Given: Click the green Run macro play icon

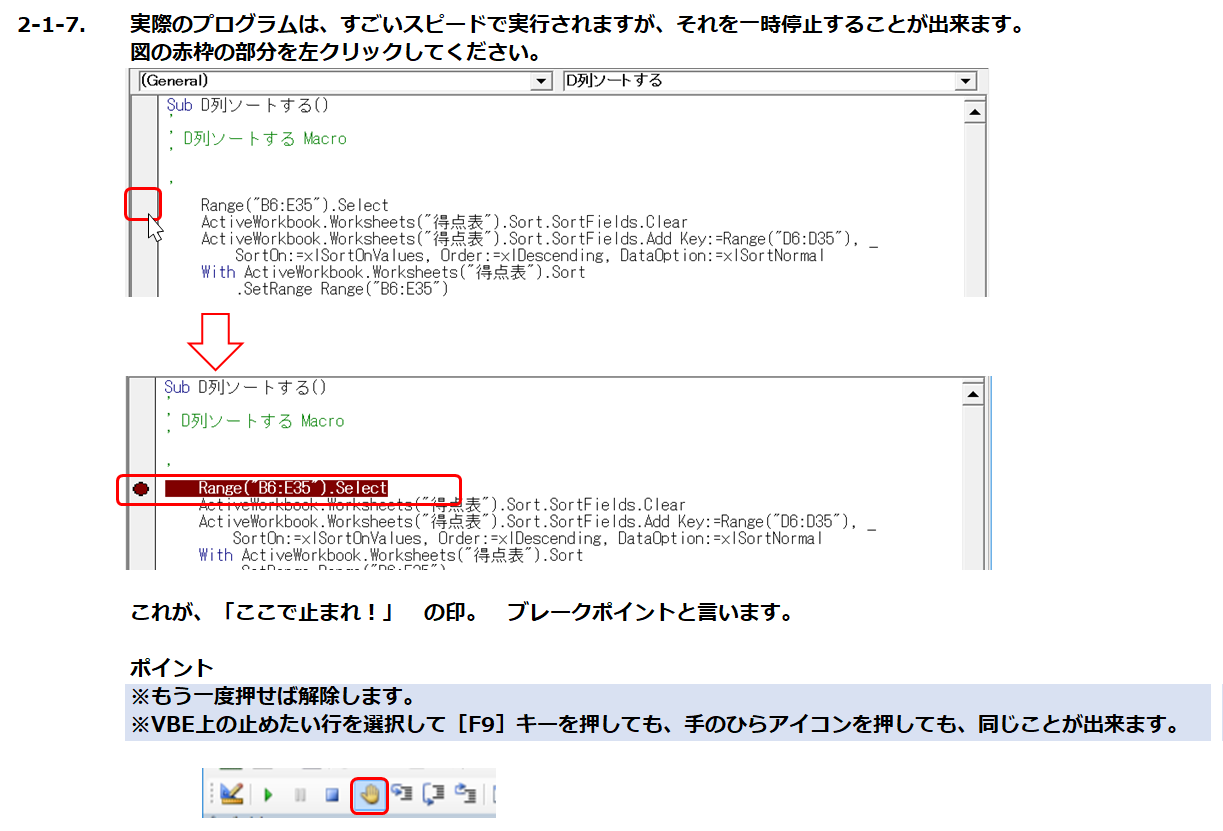Looking at the screenshot, I should 268,795.
